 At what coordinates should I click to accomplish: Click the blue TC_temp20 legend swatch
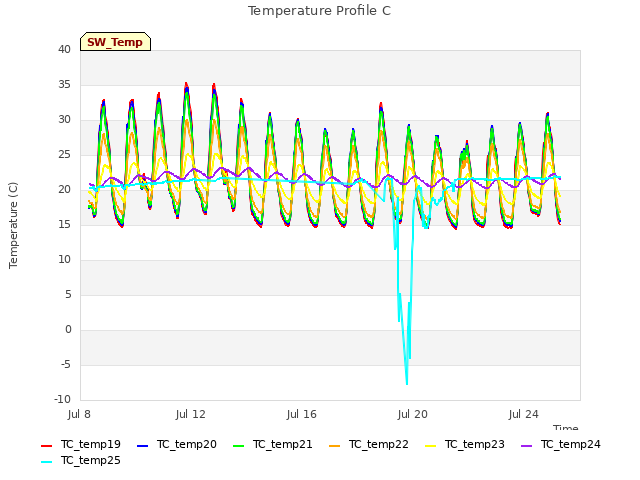point(142,446)
